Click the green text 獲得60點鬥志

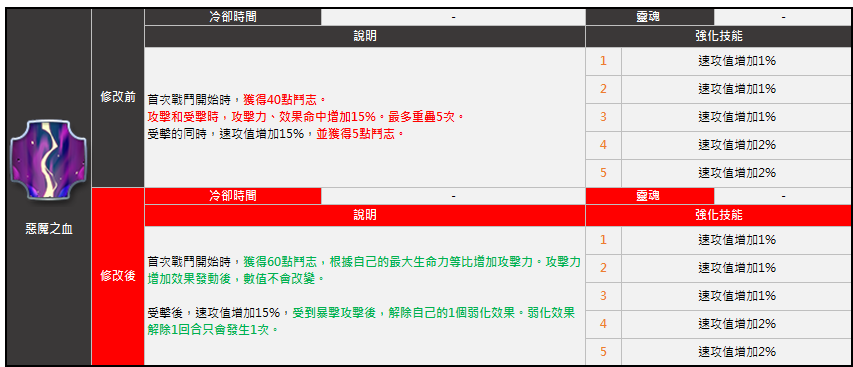284,262
